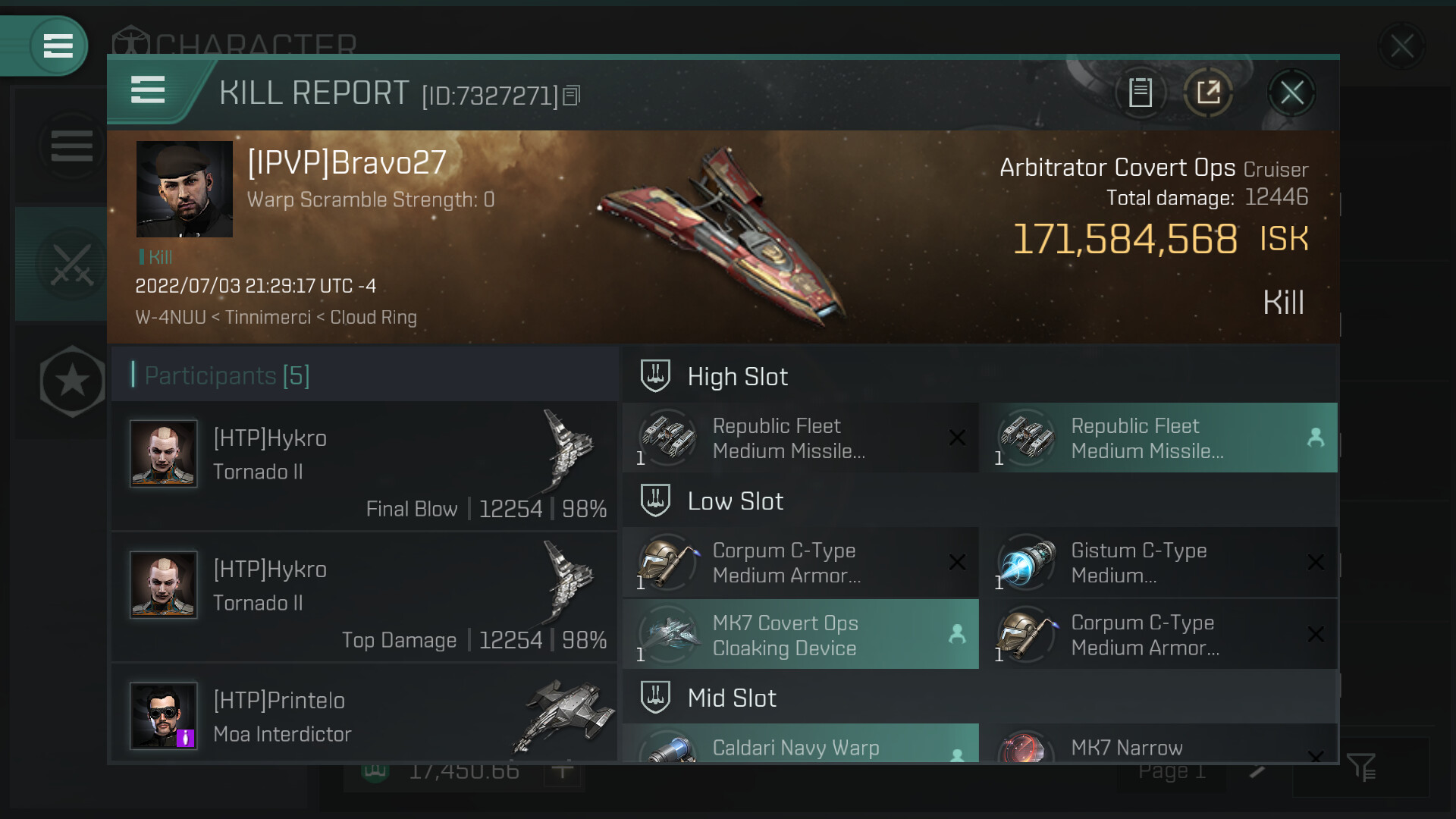This screenshot has height=819, width=1456.
Task: Select dropped Republic Fleet Medium Missile item
Action: (x=1158, y=438)
